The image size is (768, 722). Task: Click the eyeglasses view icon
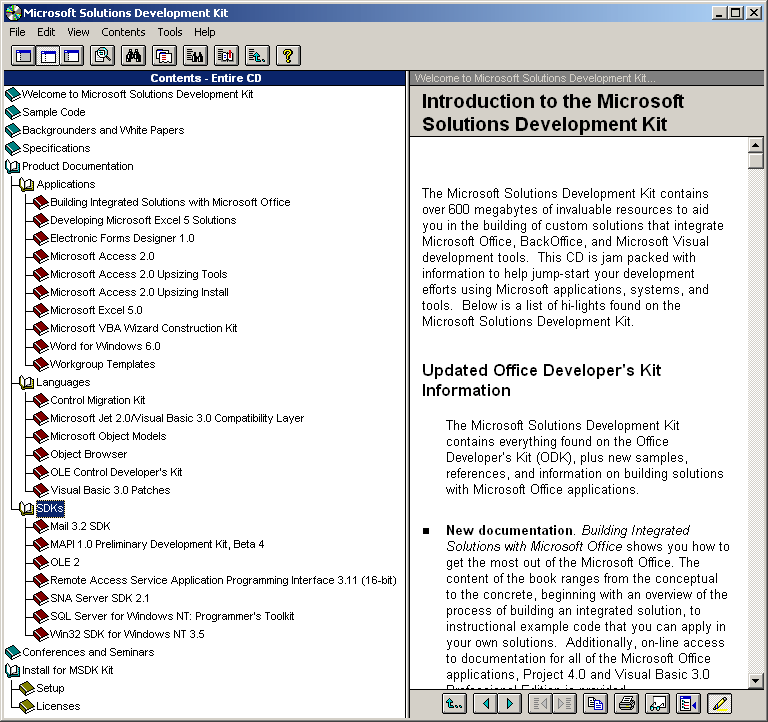pyautogui.click(x=657, y=704)
